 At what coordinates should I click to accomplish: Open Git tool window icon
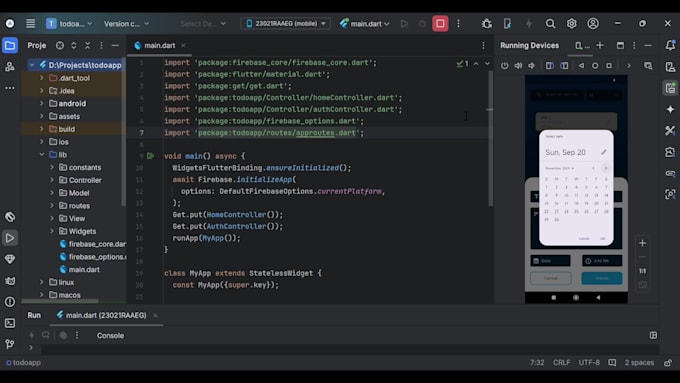10,344
